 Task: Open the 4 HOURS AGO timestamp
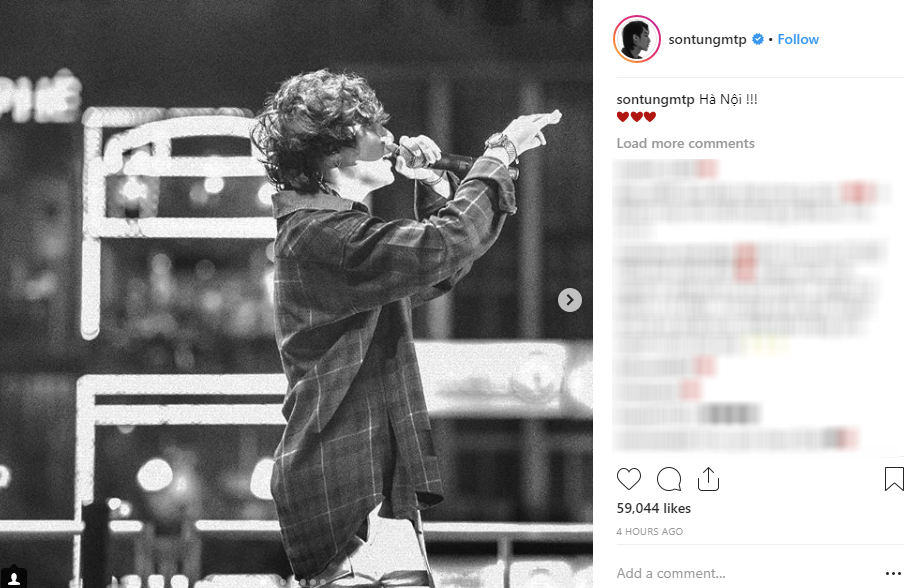pos(650,531)
